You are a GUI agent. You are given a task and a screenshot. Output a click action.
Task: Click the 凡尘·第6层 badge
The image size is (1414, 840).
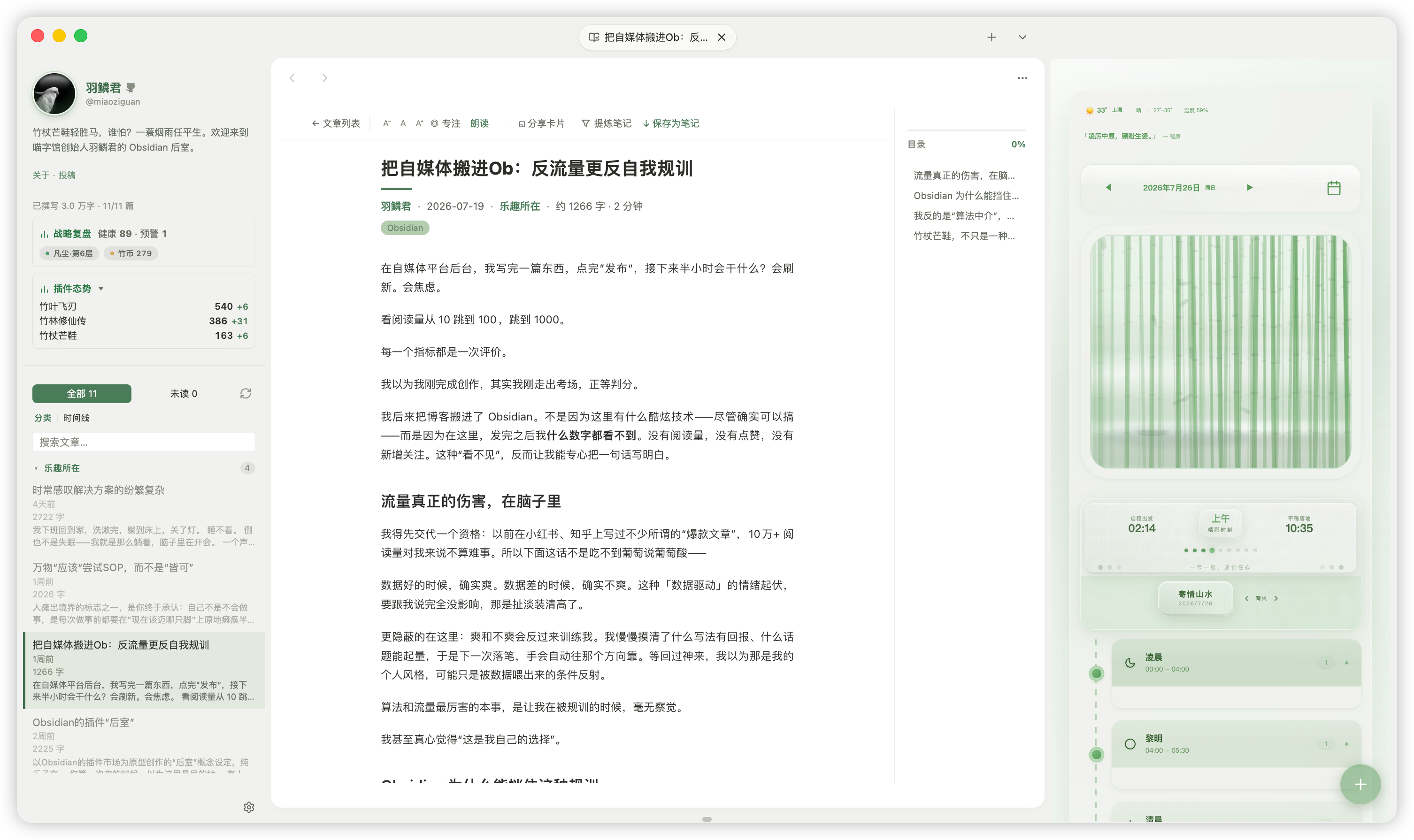(x=69, y=253)
